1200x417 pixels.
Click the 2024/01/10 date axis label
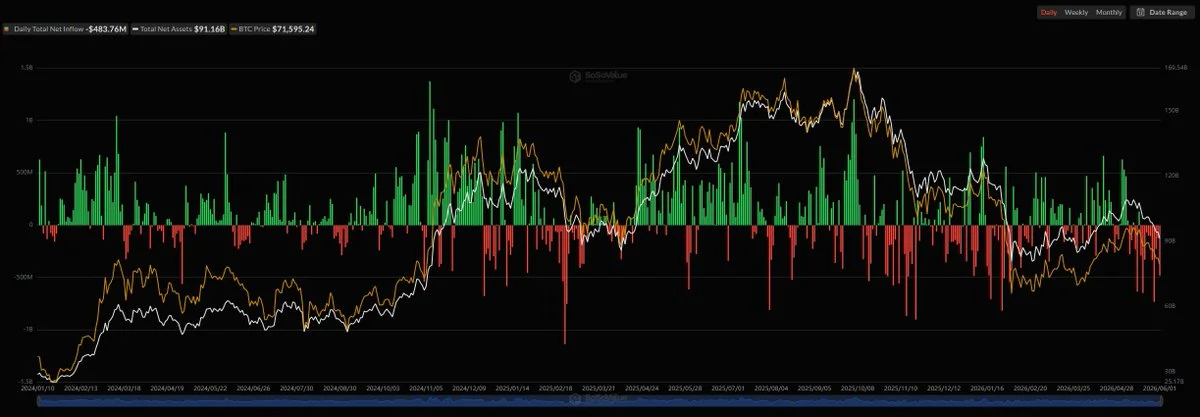click(x=38, y=387)
